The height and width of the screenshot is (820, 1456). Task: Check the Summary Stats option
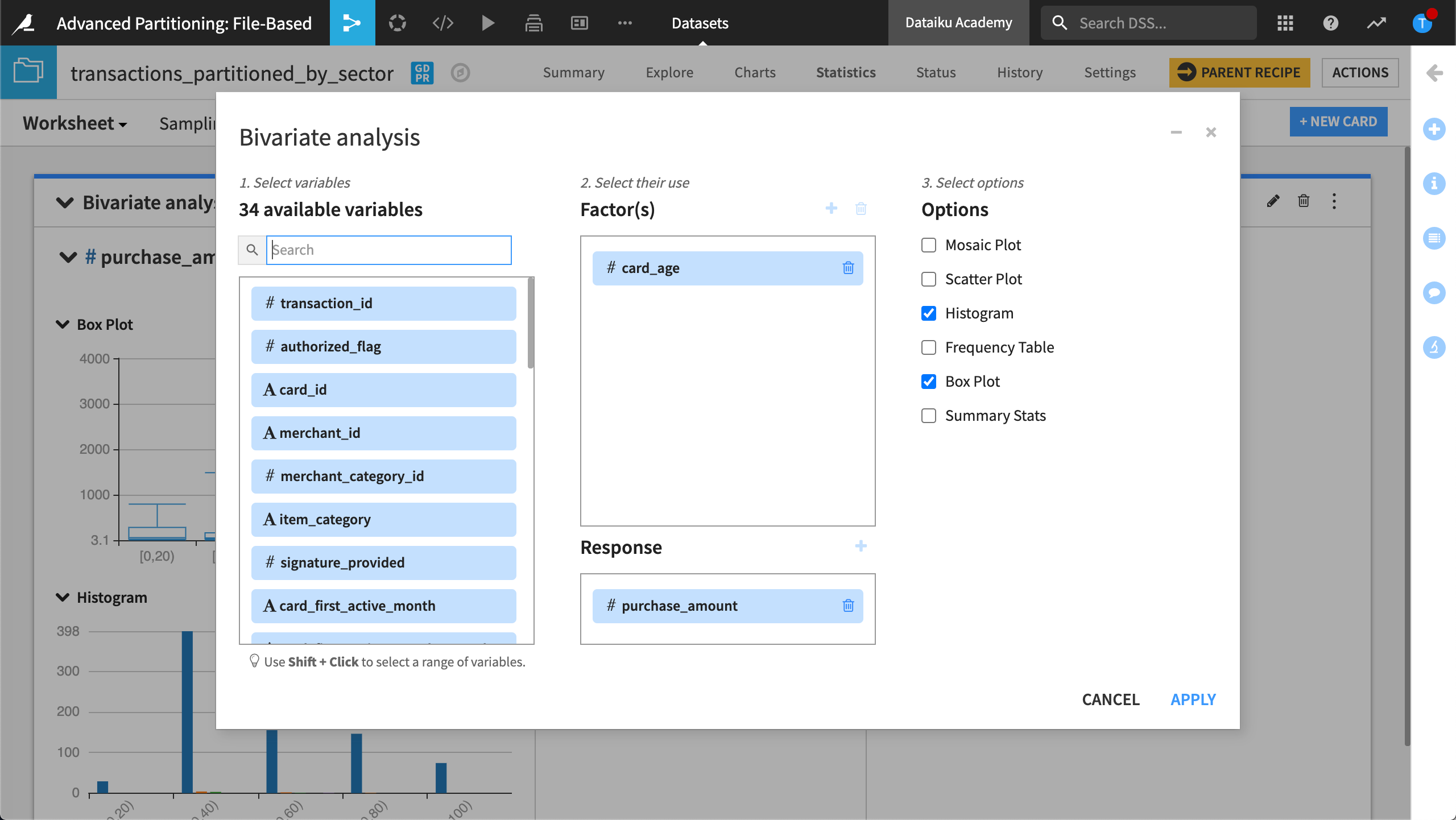click(x=929, y=416)
